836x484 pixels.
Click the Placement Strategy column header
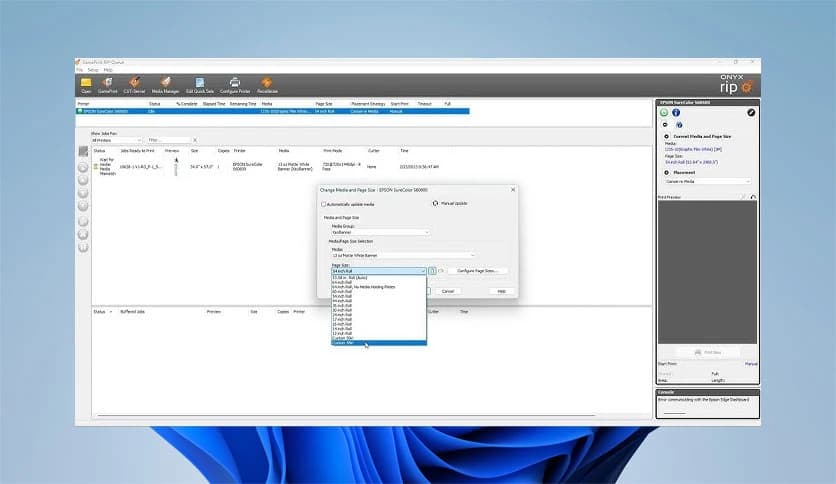click(x=368, y=104)
